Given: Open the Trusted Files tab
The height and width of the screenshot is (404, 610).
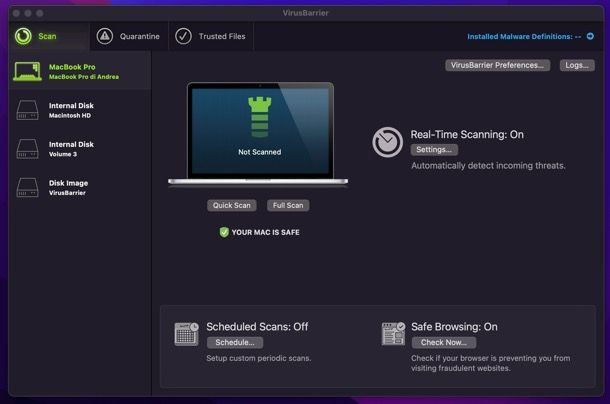Looking at the screenshot, I should 211,36.
